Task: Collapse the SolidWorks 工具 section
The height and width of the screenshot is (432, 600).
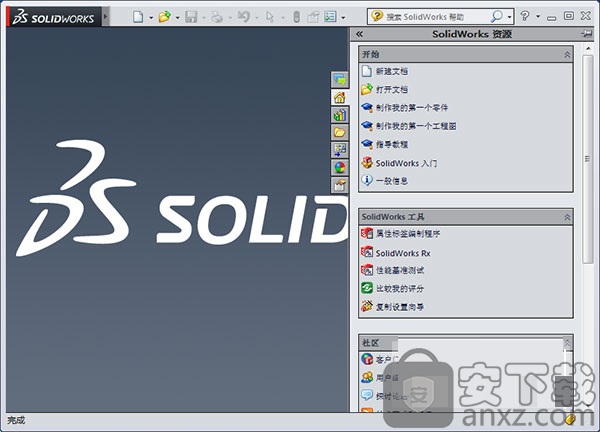Action: pos(567,217)
